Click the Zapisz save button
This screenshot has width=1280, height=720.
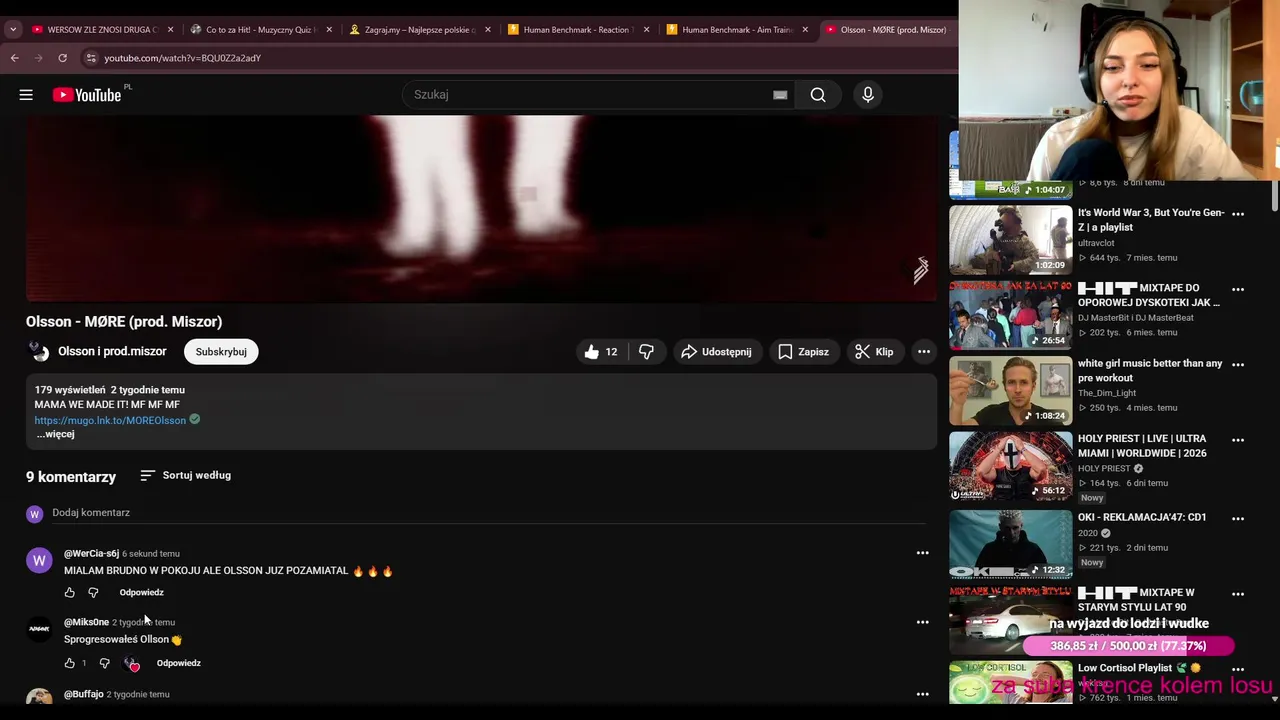[x=803, y=352]
